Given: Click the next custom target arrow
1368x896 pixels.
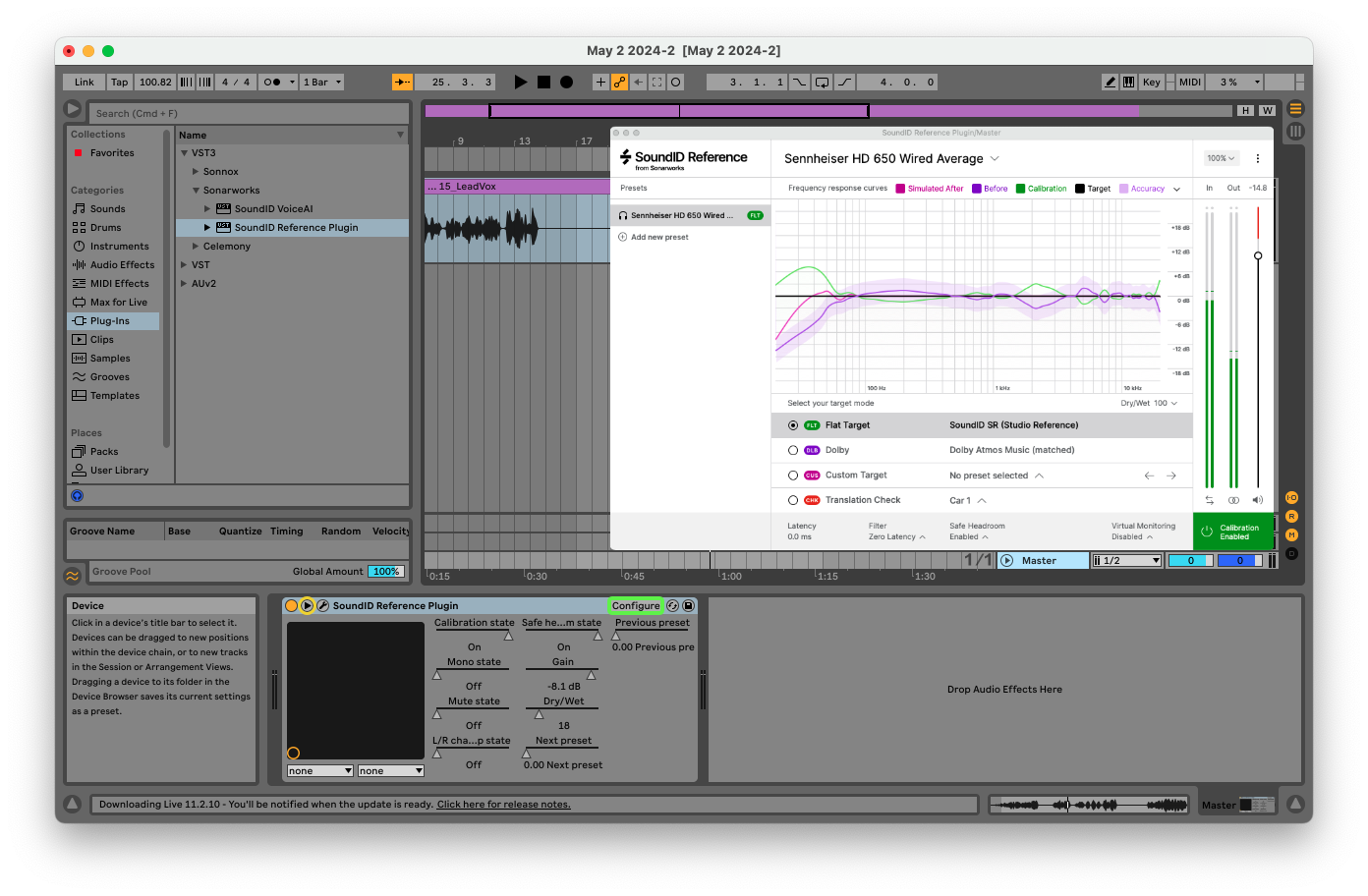Looking at the screenshot, I should pyautogui.click(x=1171, y=476).
